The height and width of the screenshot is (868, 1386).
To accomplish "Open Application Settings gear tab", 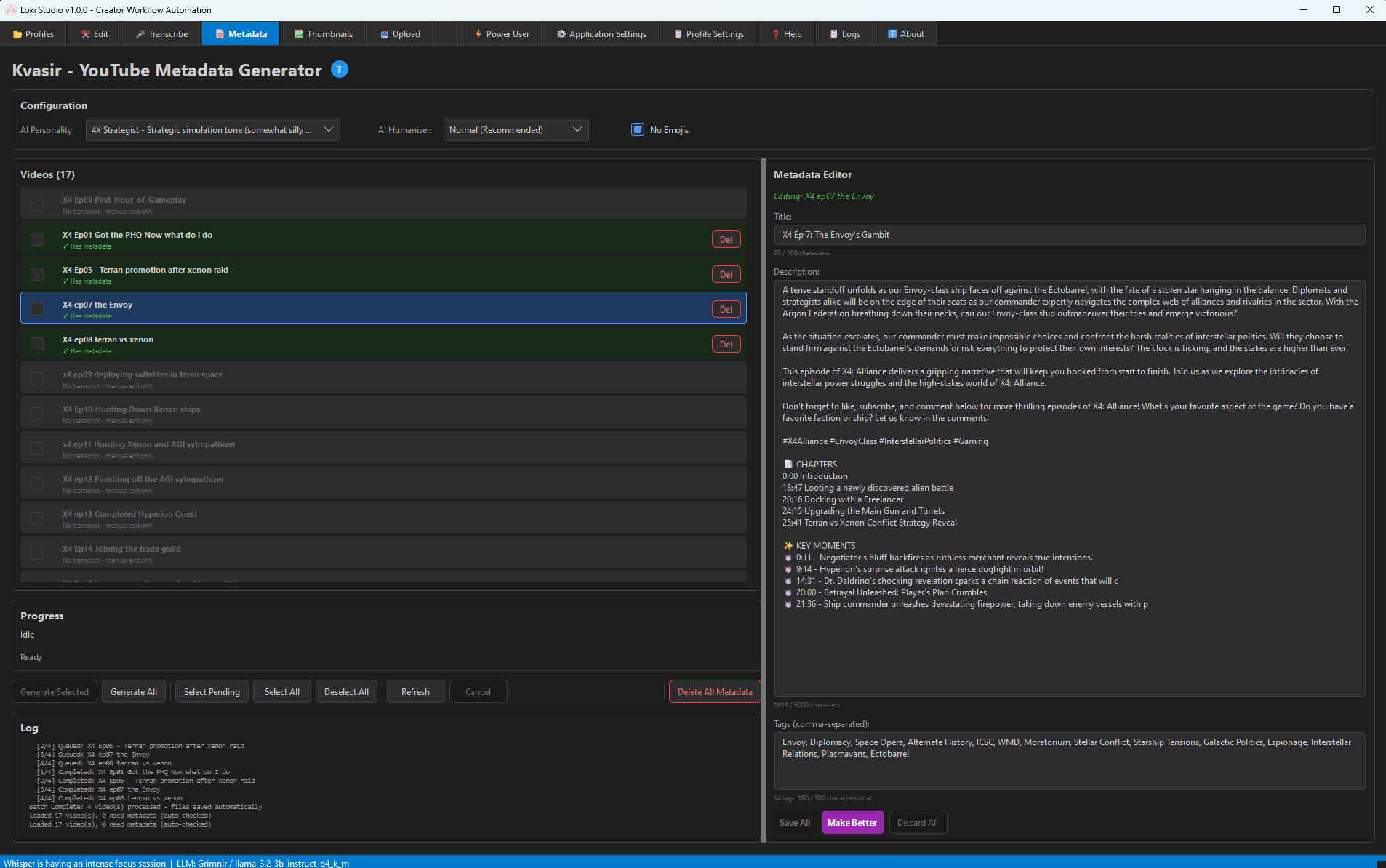I will pos(601,34).
